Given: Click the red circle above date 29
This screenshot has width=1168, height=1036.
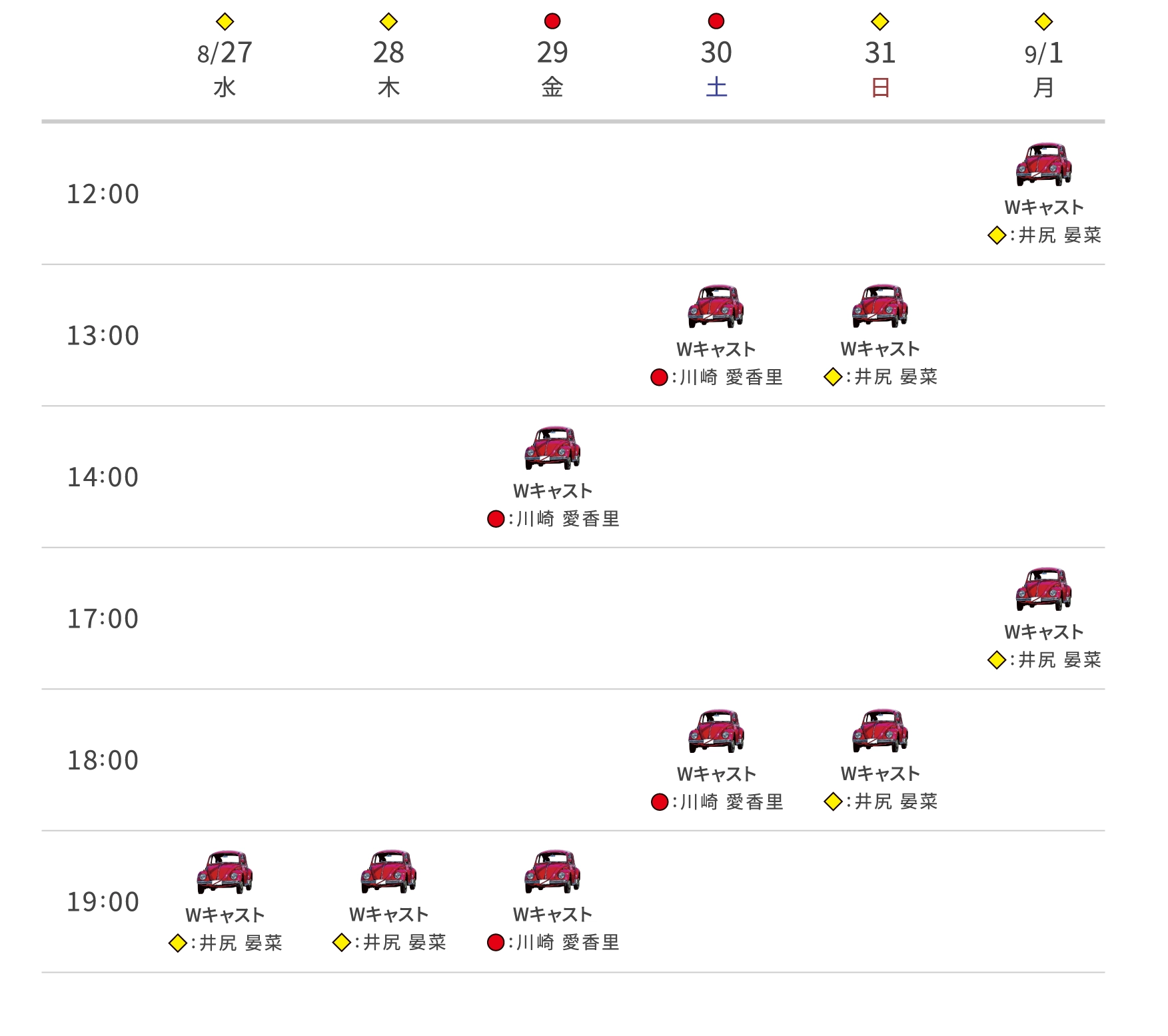Looking at the screenshot, I should point(552,21).
